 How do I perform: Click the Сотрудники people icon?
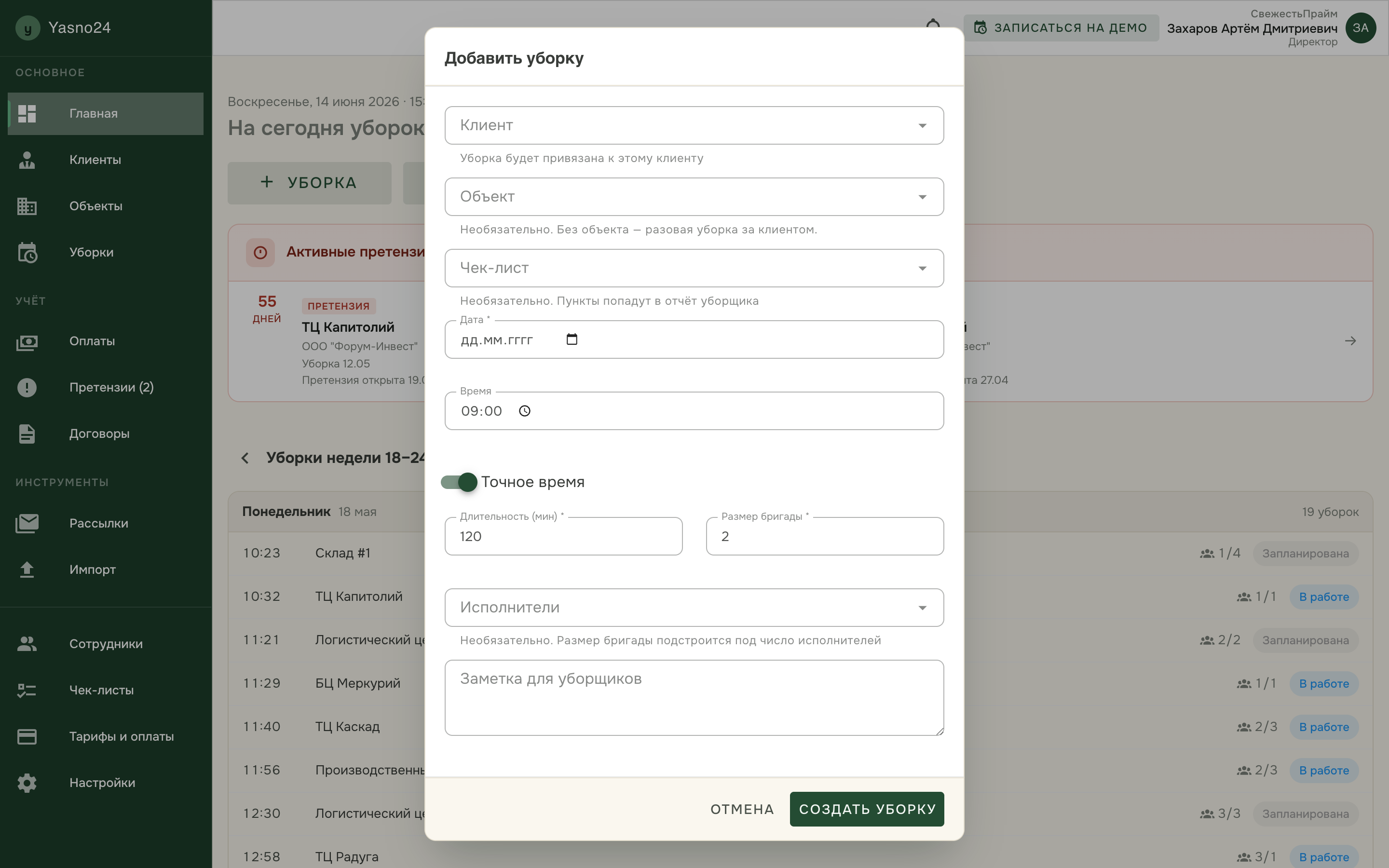click(x=27, y=644)
